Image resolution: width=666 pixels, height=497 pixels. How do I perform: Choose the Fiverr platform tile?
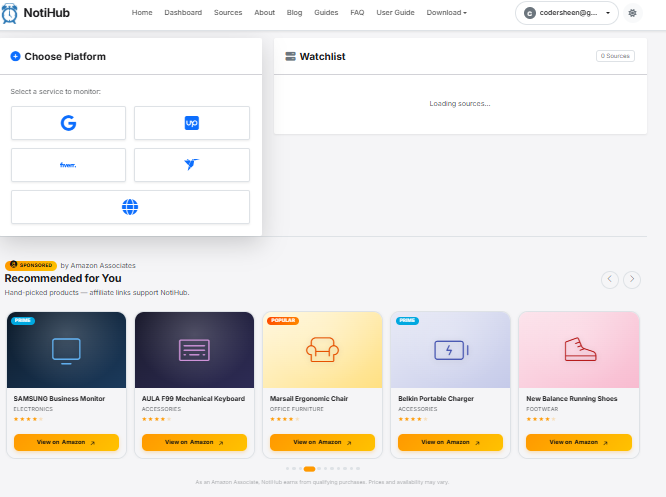[x=68, y=165]
